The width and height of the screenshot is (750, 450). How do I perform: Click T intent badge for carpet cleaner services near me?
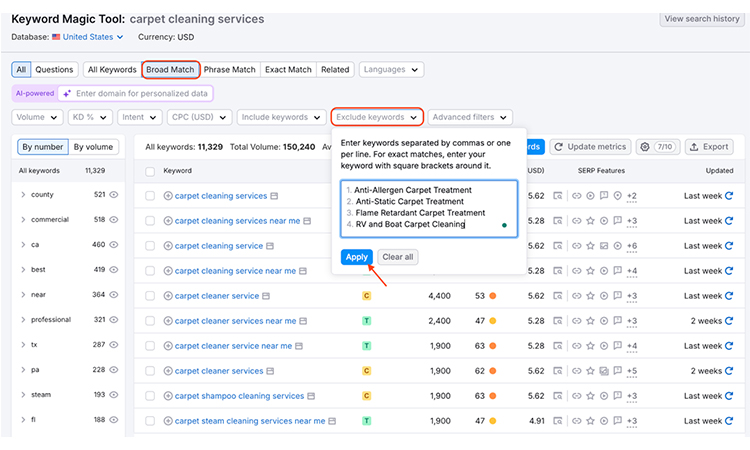click(x=366, y=320)
